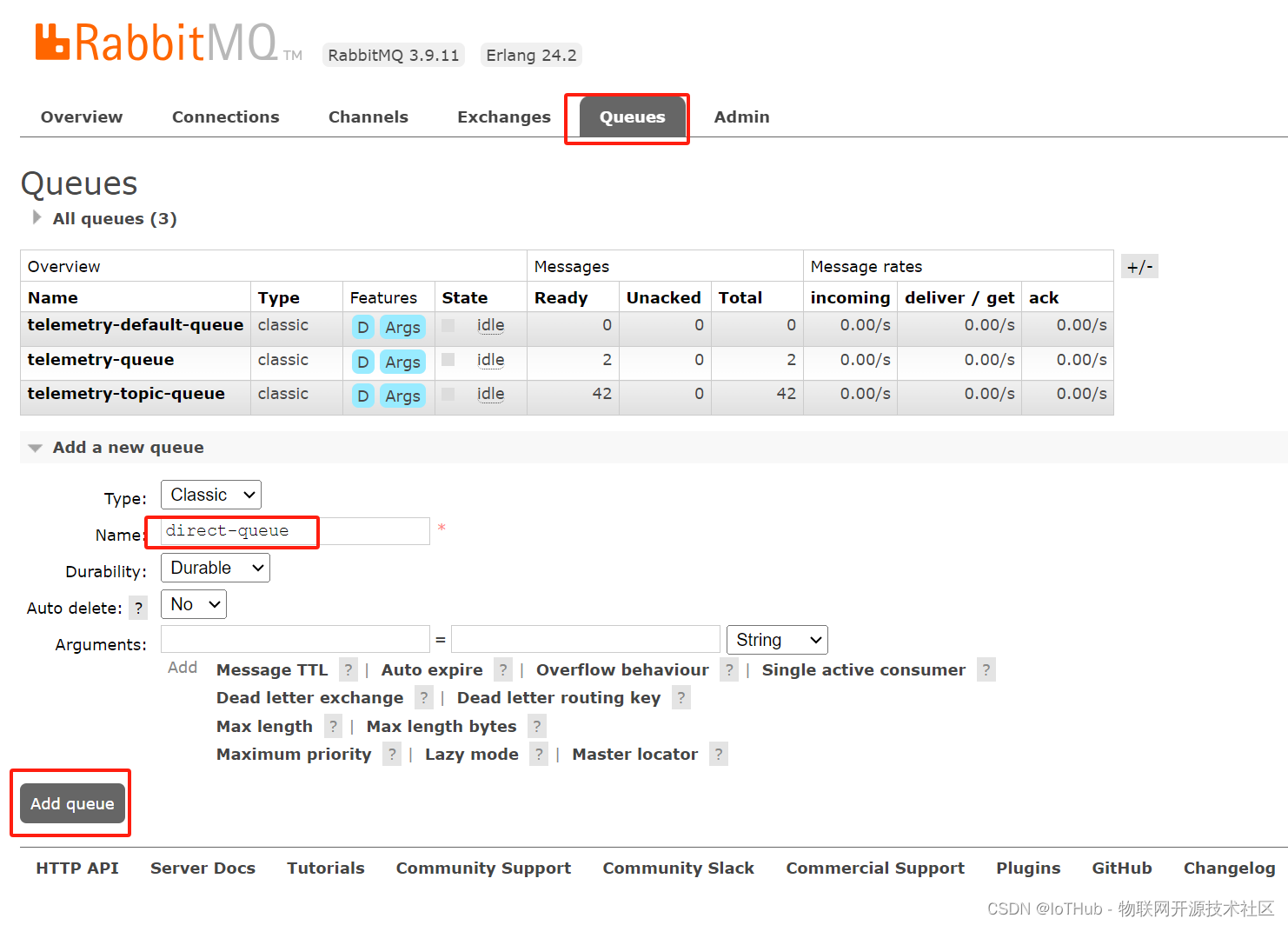Open the telemetry-topic-queue queue
The width and height of the screenshot is (1288, 925).
click(x=126, y=393)
